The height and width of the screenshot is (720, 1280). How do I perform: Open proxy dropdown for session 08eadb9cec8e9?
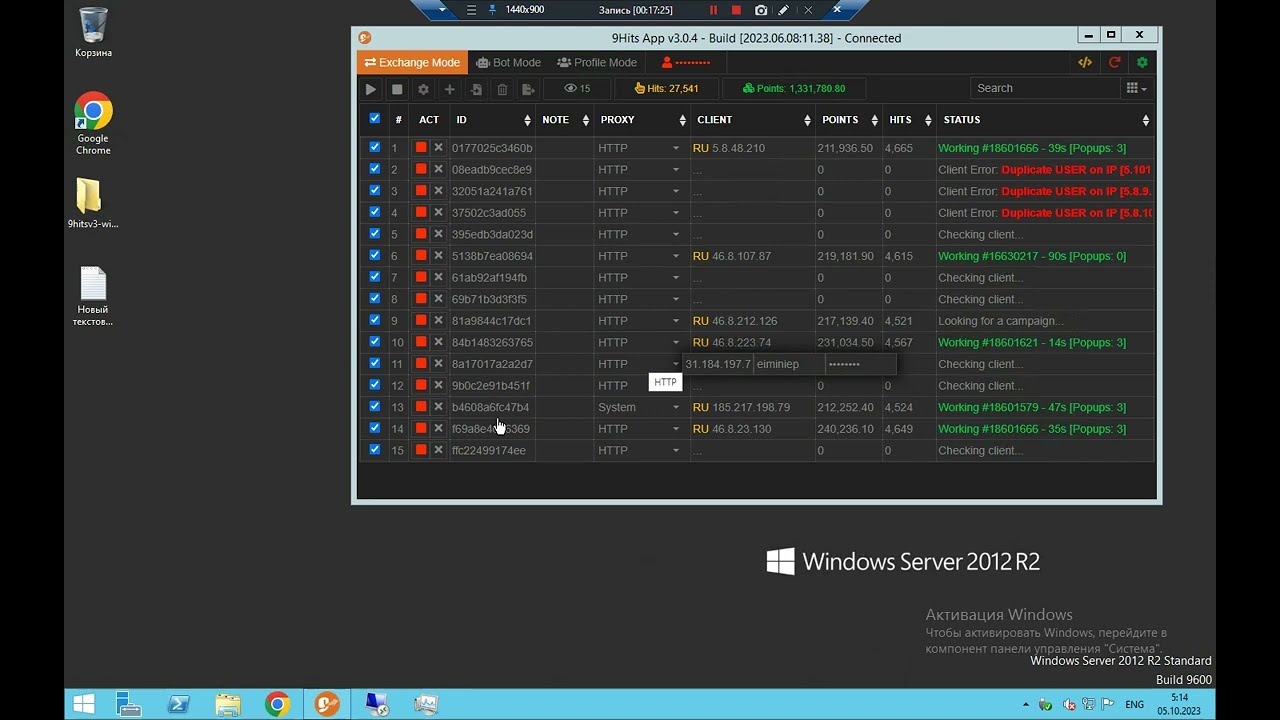[x=639, y=170]
